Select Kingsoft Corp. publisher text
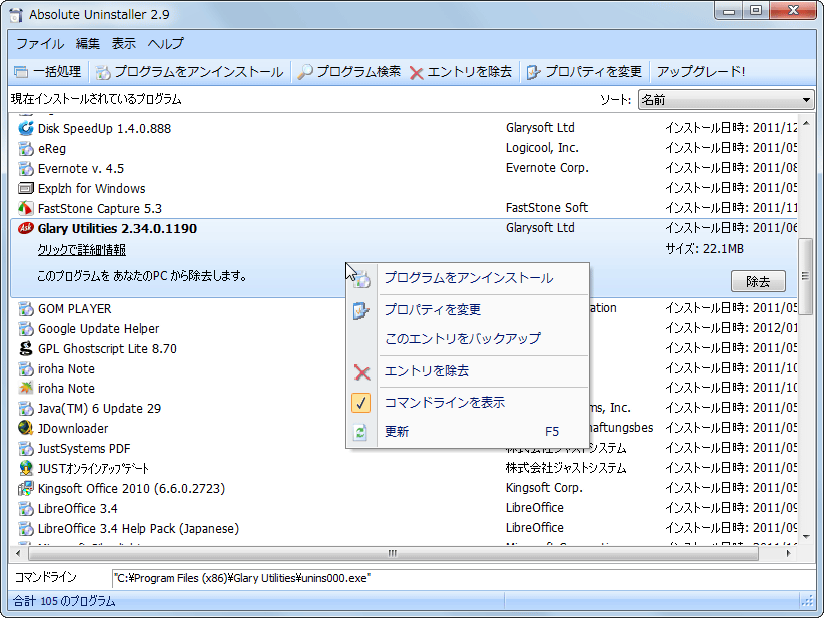 544,488
